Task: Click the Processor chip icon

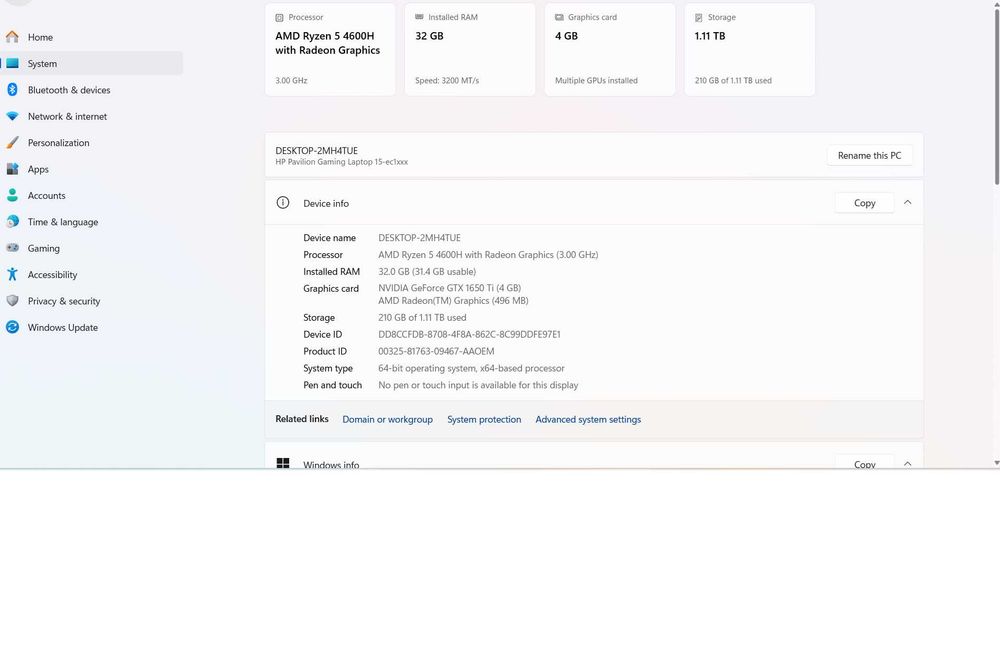Action: (279, 17)
